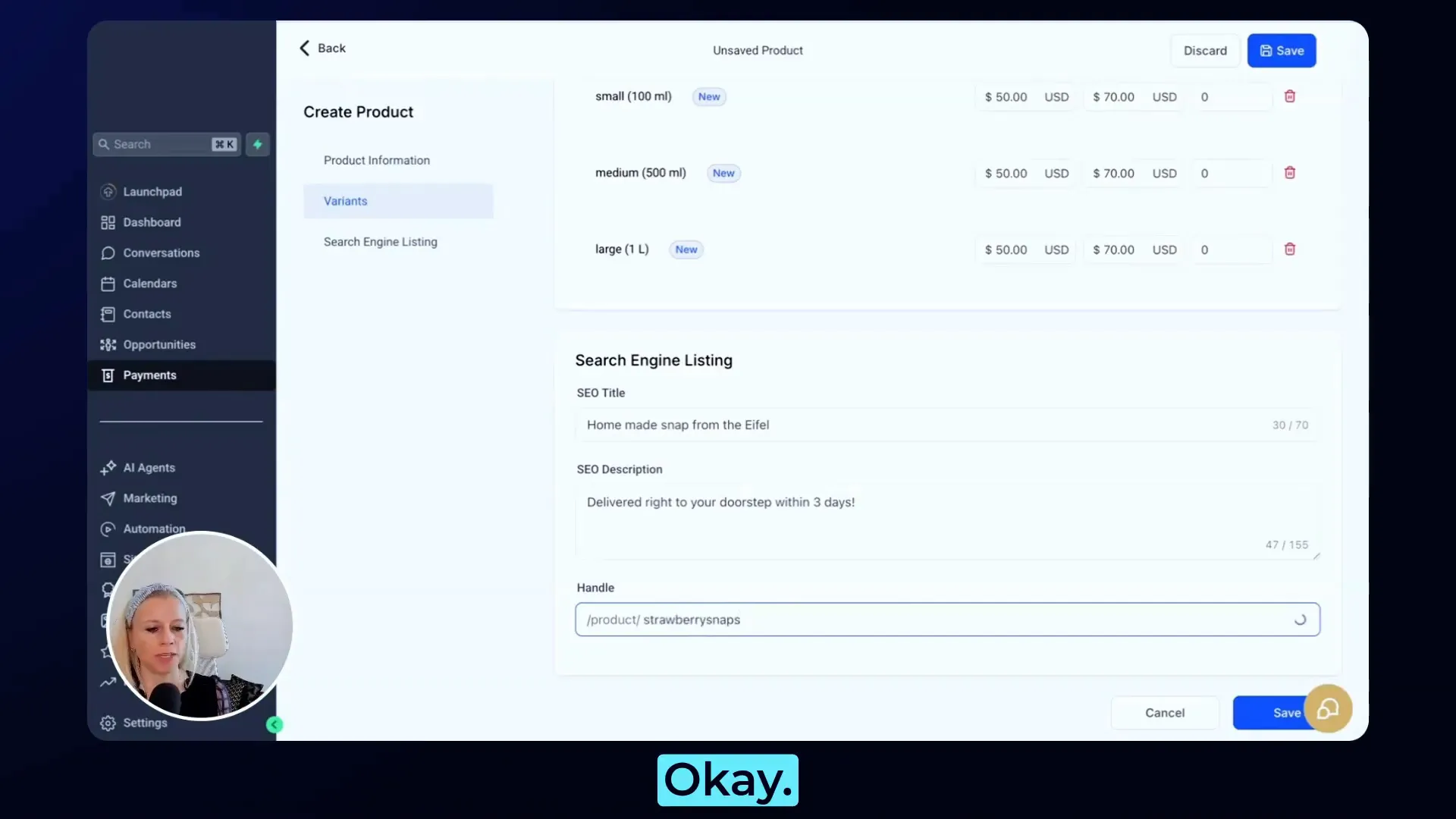Edit $70.00 compare price for small variant
Screen dimensions: 1456x819
pos(1134,97)
